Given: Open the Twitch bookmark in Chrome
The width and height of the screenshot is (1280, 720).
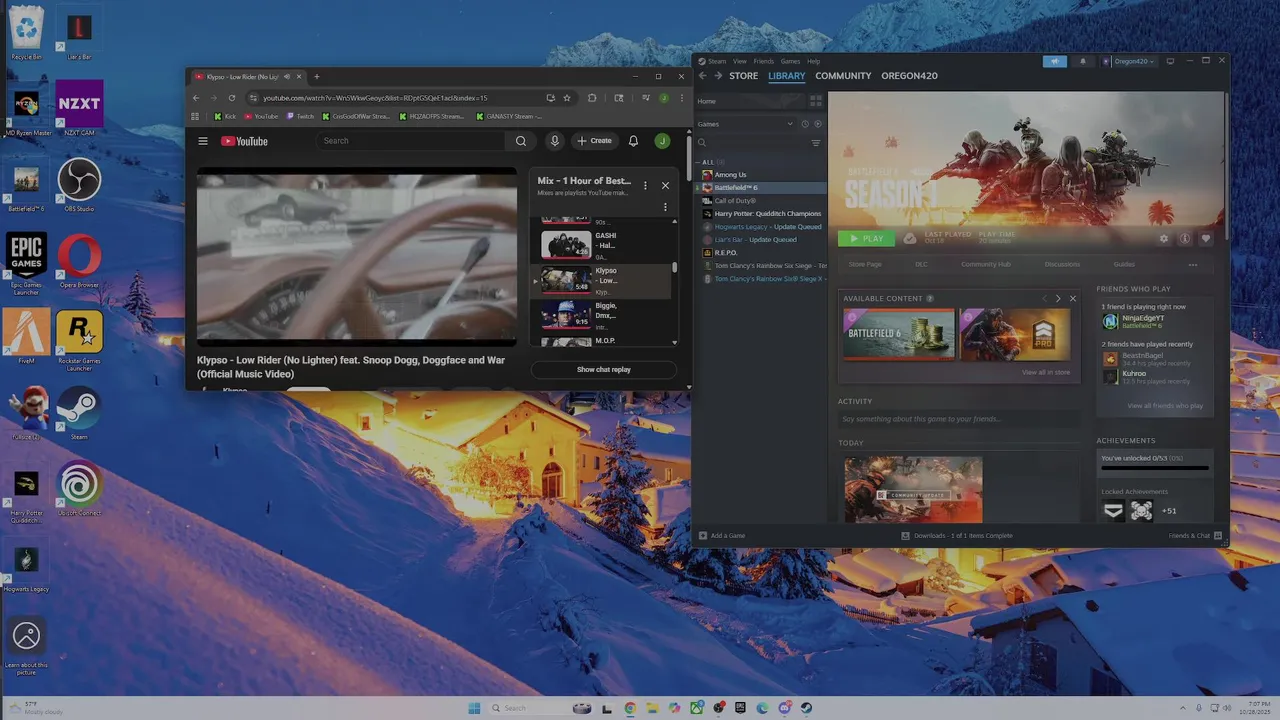Looking at the screenshot, I should [x=300, y=117].
